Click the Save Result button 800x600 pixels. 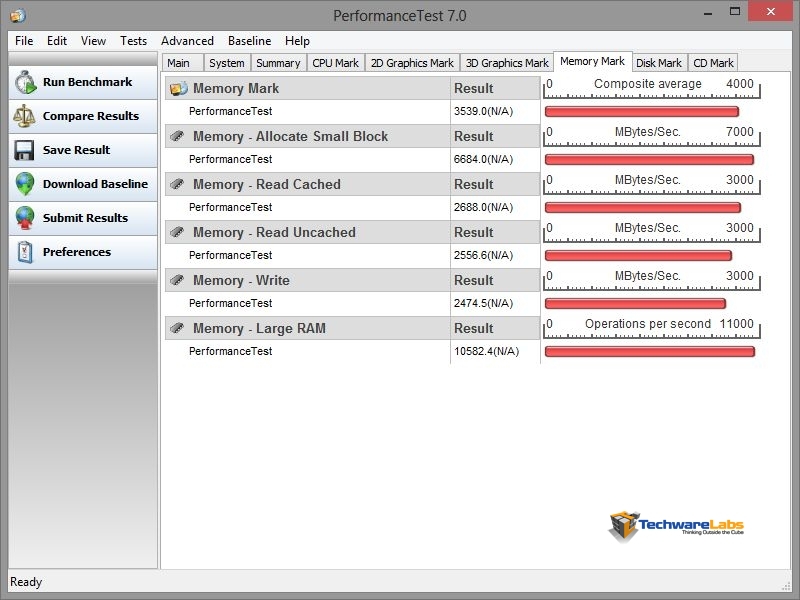pos(83,150)
